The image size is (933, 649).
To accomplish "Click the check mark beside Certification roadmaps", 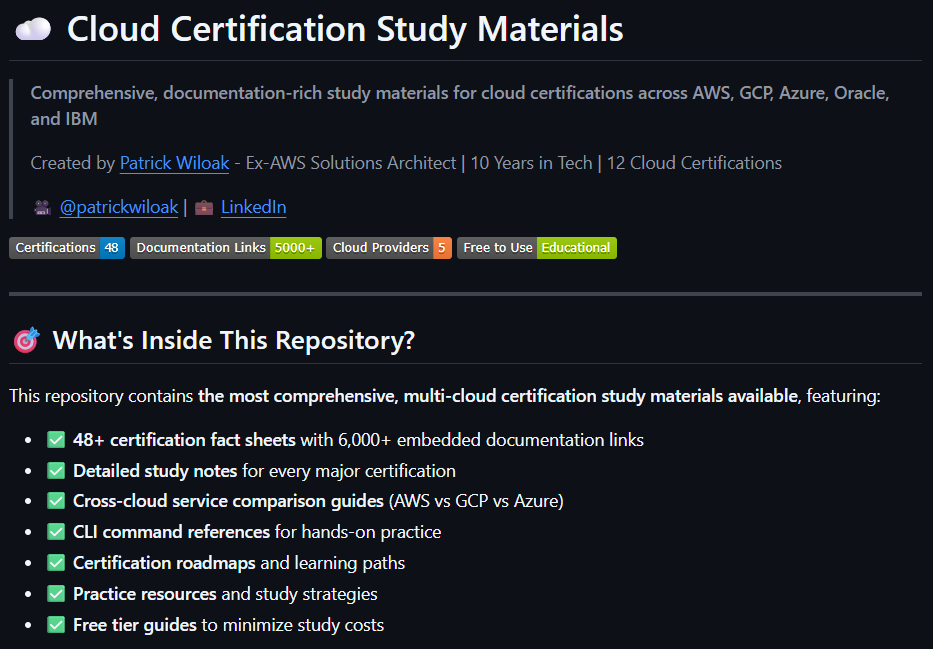I will [x=56, y=563].
